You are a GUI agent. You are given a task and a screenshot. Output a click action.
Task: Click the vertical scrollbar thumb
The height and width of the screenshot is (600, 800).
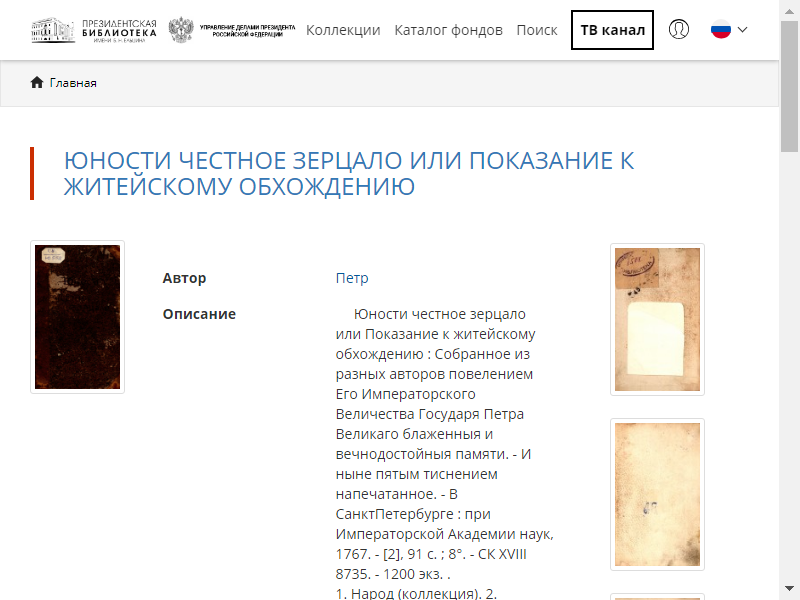pos(789,86)
